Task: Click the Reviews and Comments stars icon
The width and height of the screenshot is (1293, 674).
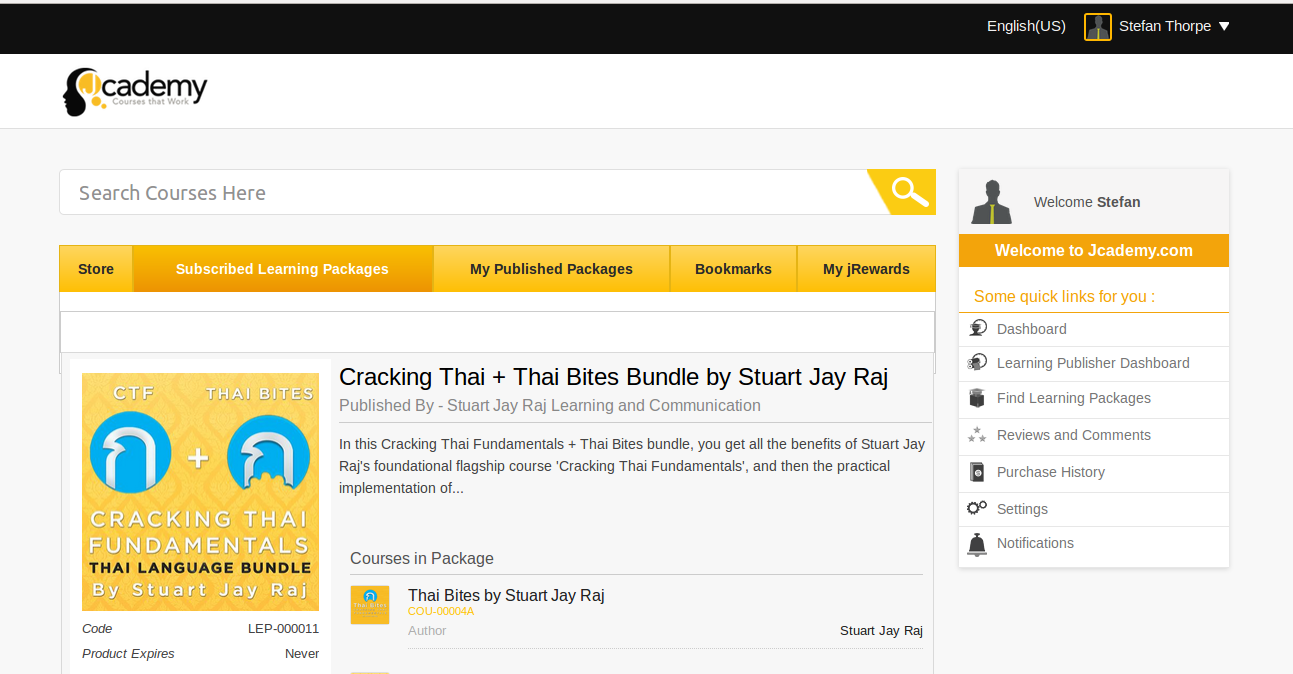Action: tap(977, 435)
